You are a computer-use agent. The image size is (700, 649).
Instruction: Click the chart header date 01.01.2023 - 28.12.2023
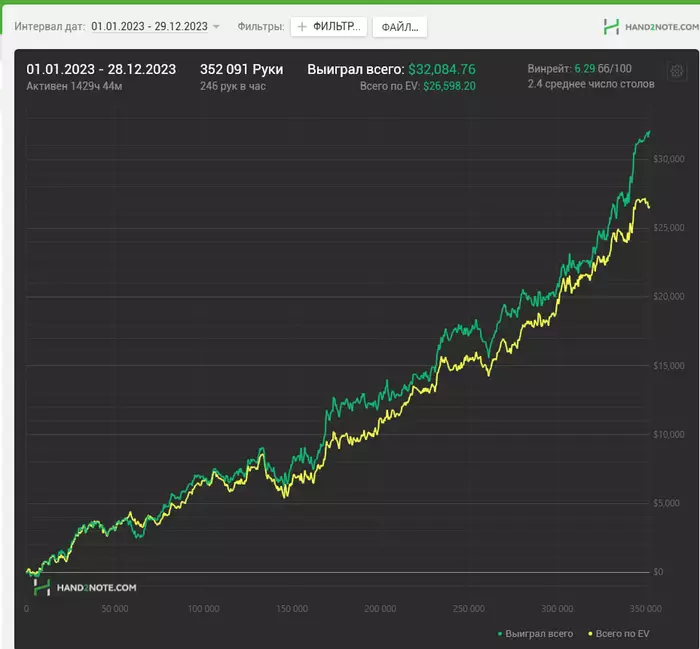point(101,69)
